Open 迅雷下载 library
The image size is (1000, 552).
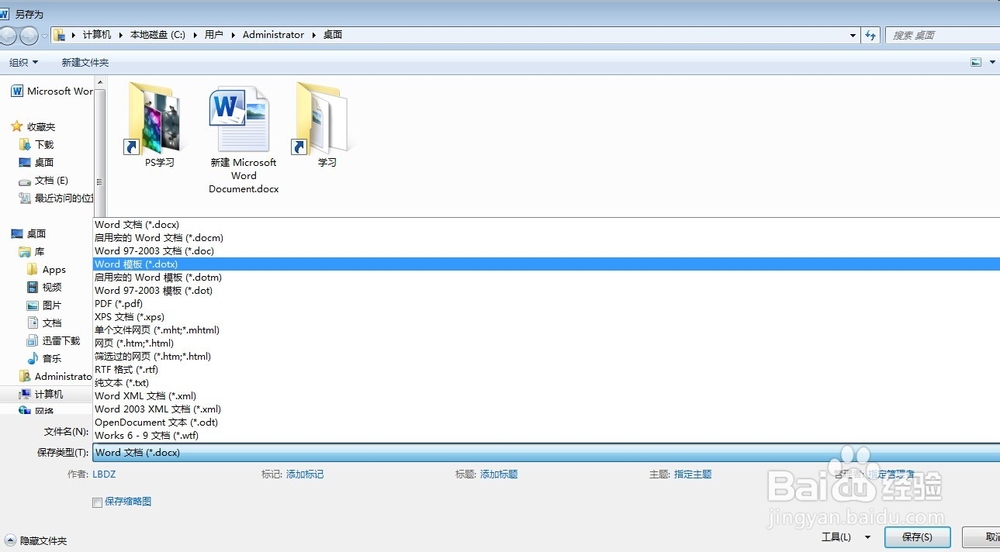click(53, 341)
